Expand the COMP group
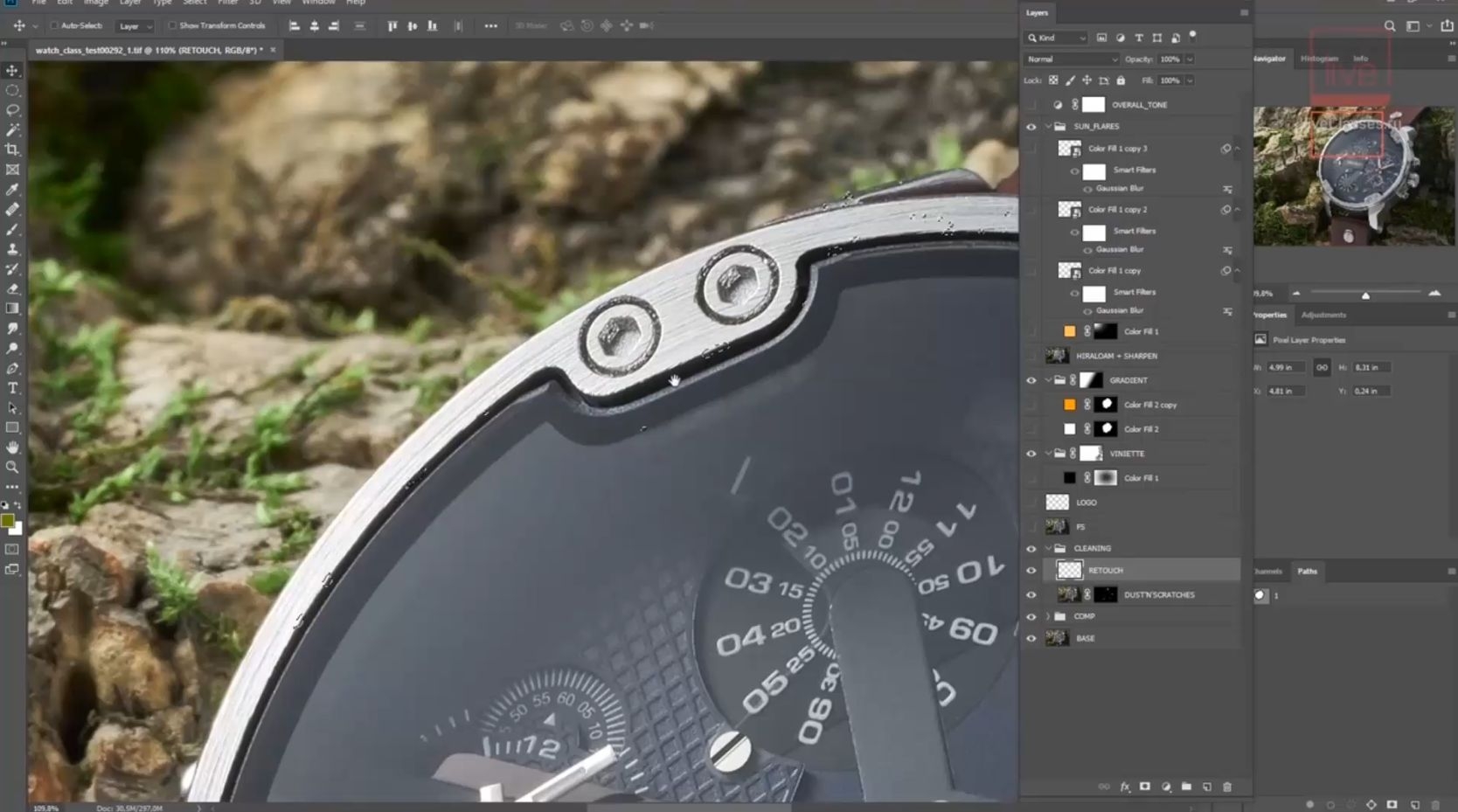Viewport: 1458px width, 812px height. [x=1048, y=616]
